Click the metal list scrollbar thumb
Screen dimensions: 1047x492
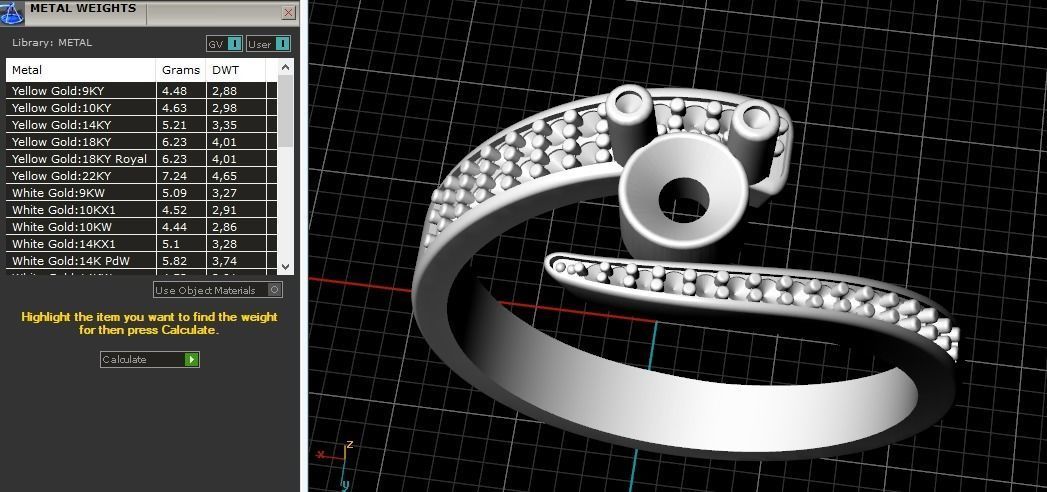click(x=285, y=111)
